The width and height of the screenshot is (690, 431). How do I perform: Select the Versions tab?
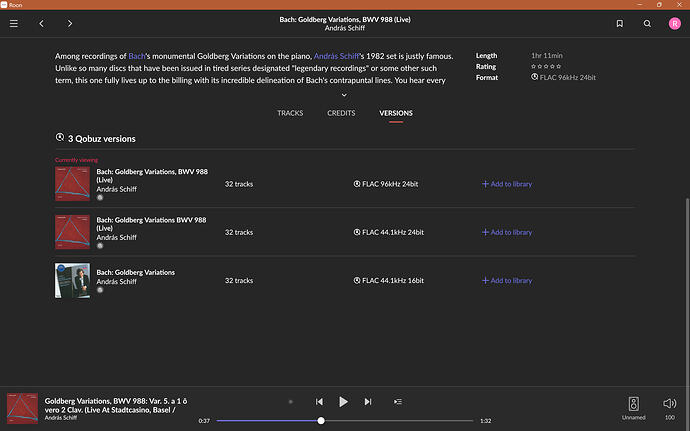pos(396,113)
